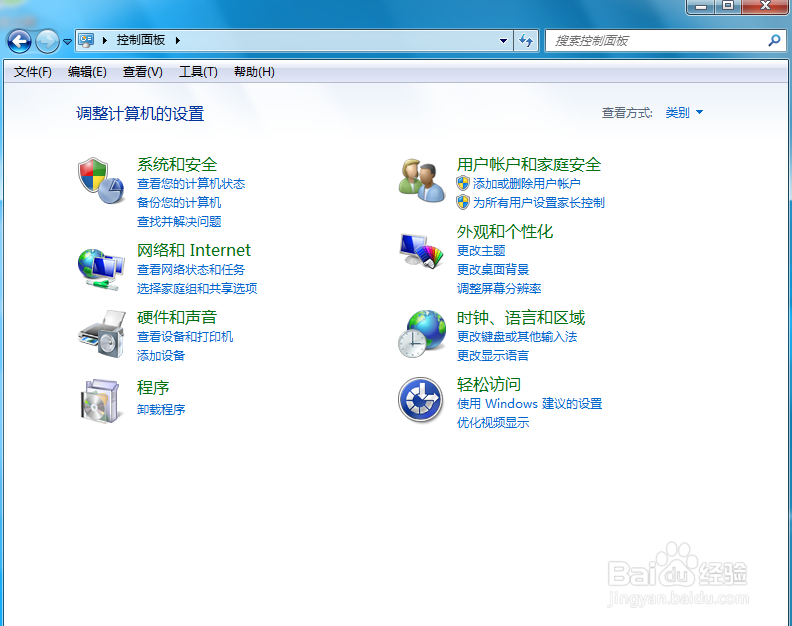
Task: Click 查找并解决问题 link
Action: (179, 221)
